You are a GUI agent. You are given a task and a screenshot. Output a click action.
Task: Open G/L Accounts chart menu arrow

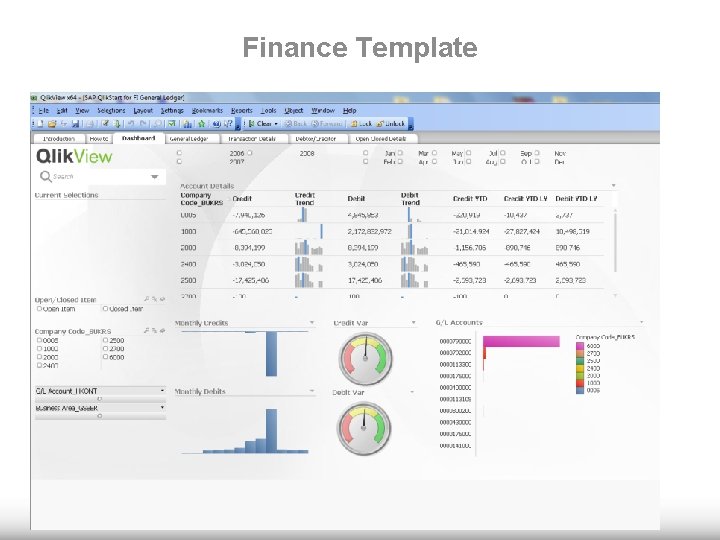641,322
